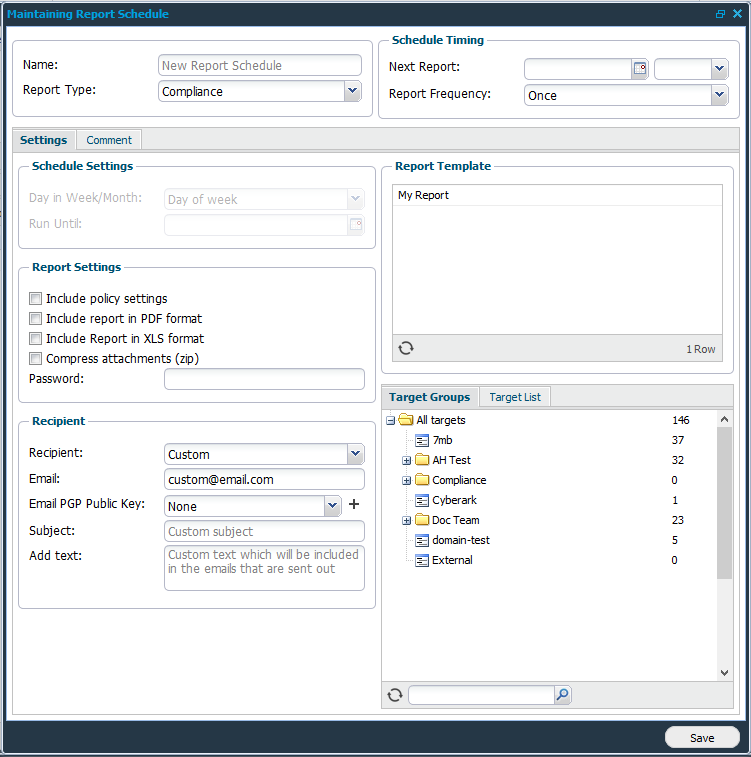Switch to the Target List tab
751x757 pixels.
point(515,397)
